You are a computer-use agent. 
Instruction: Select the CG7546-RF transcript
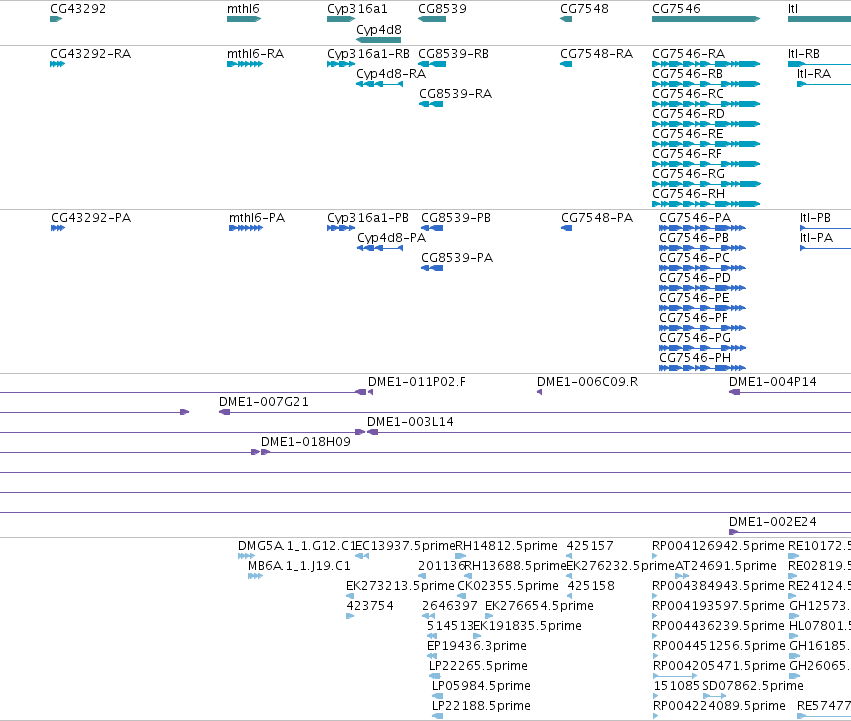pos(706,165)
